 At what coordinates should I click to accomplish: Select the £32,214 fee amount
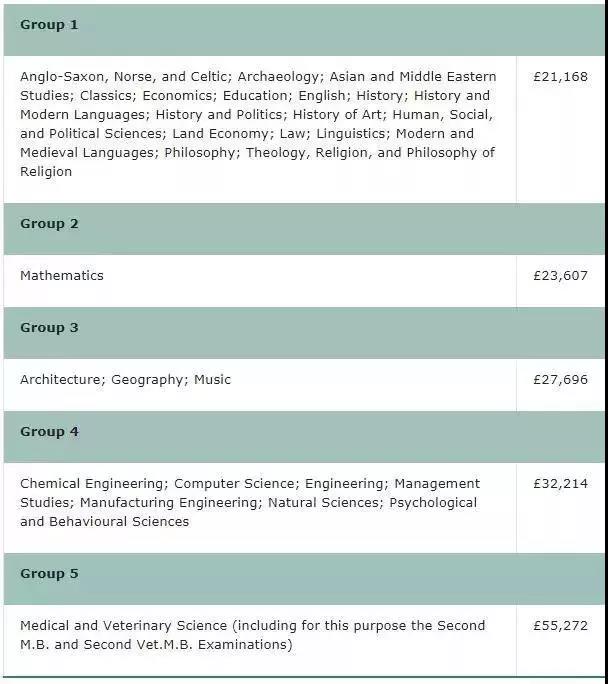560,484
